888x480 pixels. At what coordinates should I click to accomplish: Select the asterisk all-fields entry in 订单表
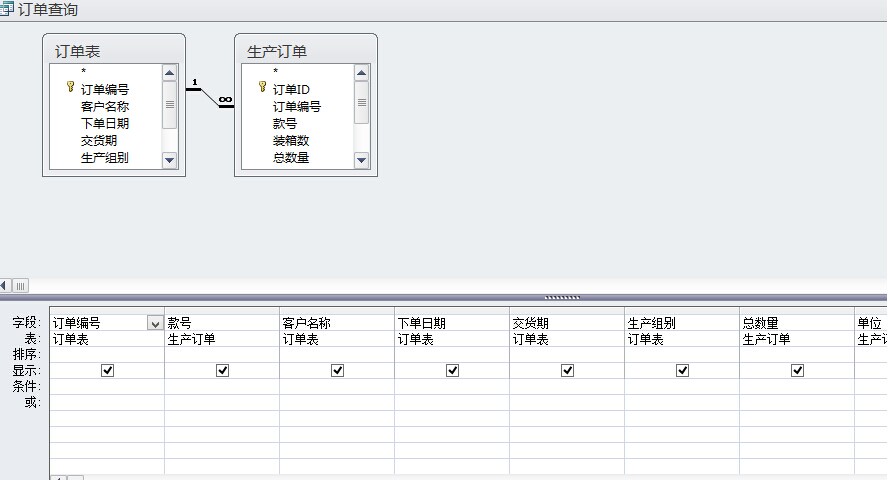coord(84,72)
